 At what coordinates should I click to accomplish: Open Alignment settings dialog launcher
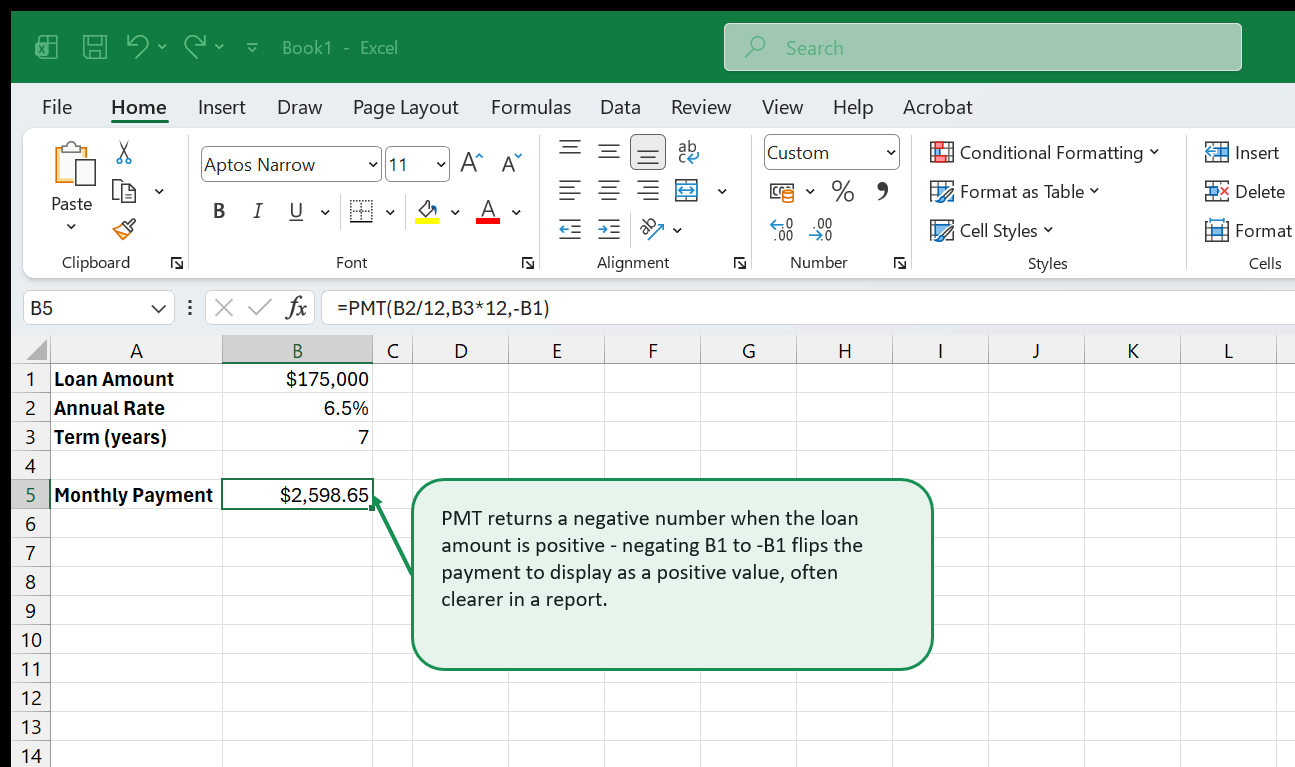coord(740,263)
